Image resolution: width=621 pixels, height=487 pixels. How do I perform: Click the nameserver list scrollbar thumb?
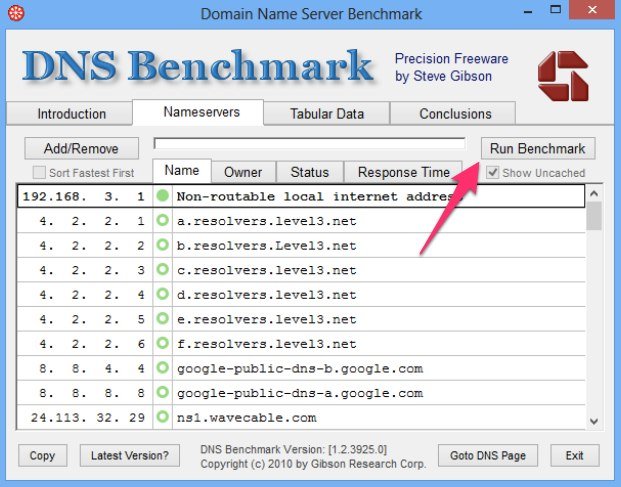pos(594,216)
